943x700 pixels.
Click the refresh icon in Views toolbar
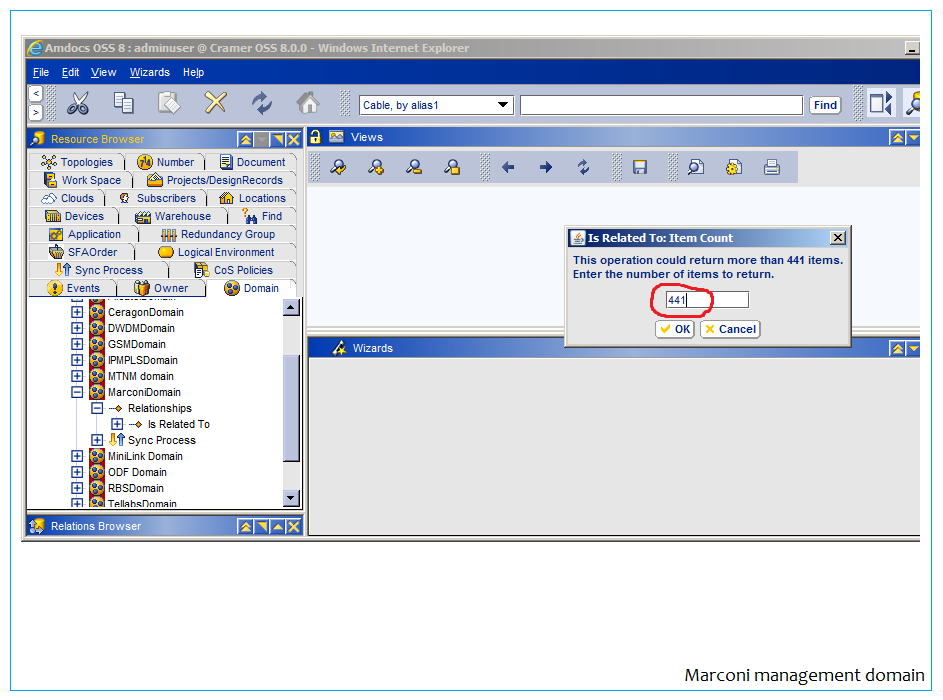coord(583,167)
